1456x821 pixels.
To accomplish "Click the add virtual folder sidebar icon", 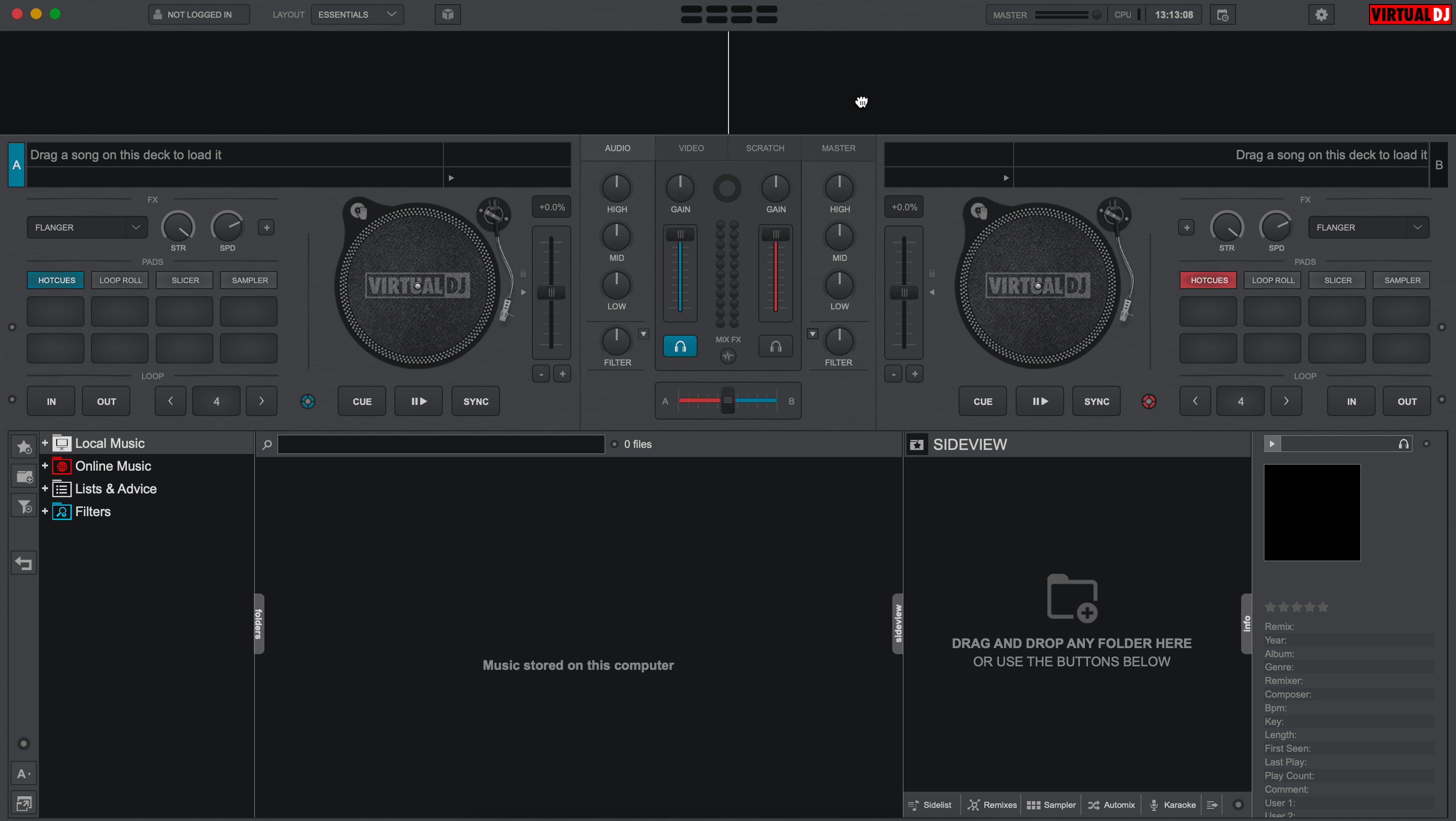I will (24, 476).
